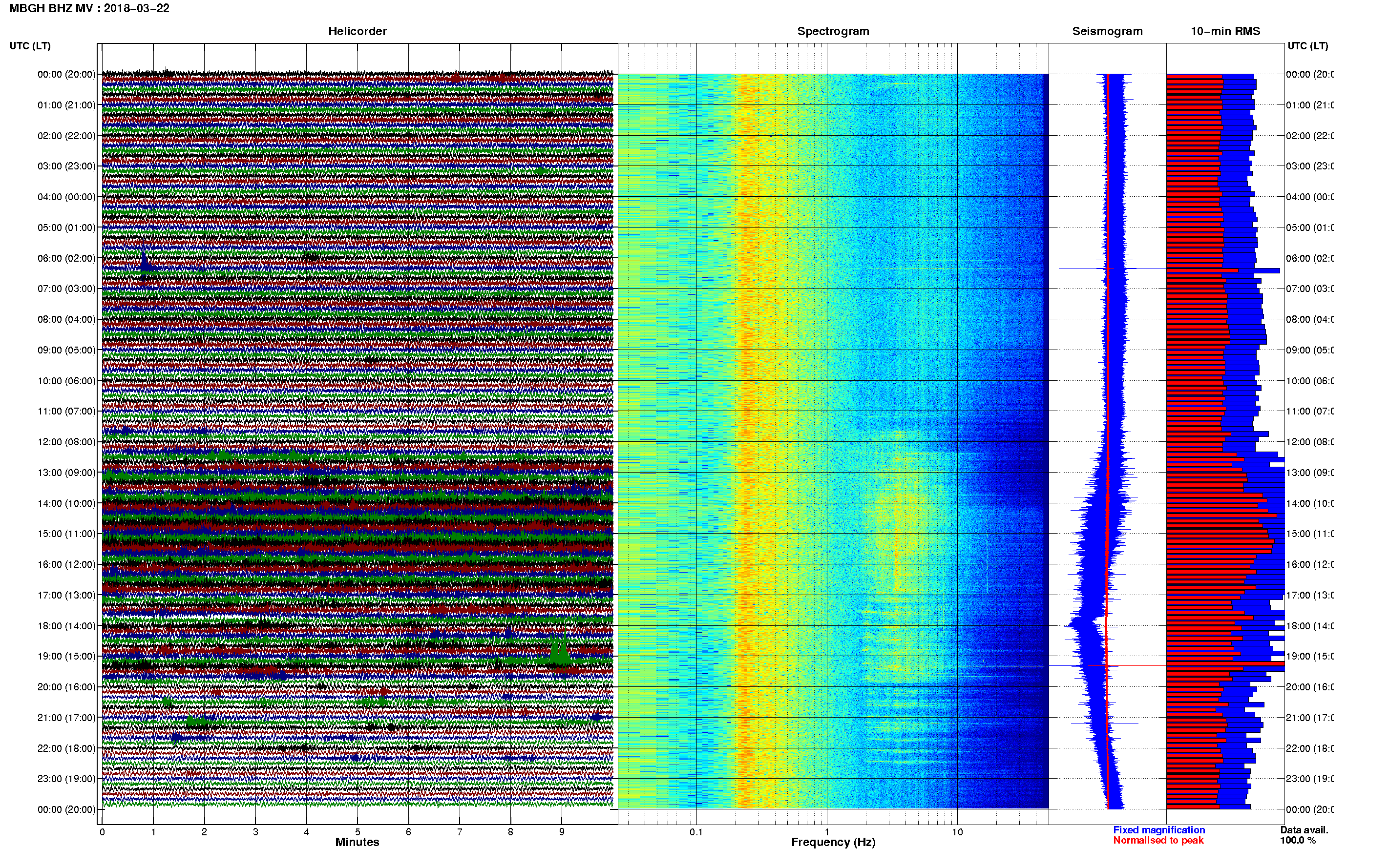Click the Helicorder time label 17:00 (13:00)
The width and height of the screenshot is (1389, 868).
[x=66, y=595]
